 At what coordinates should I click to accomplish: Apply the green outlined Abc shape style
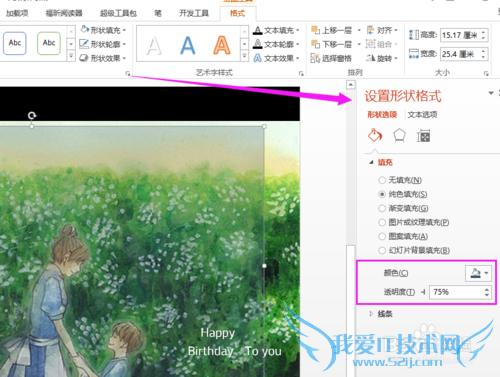49,43
